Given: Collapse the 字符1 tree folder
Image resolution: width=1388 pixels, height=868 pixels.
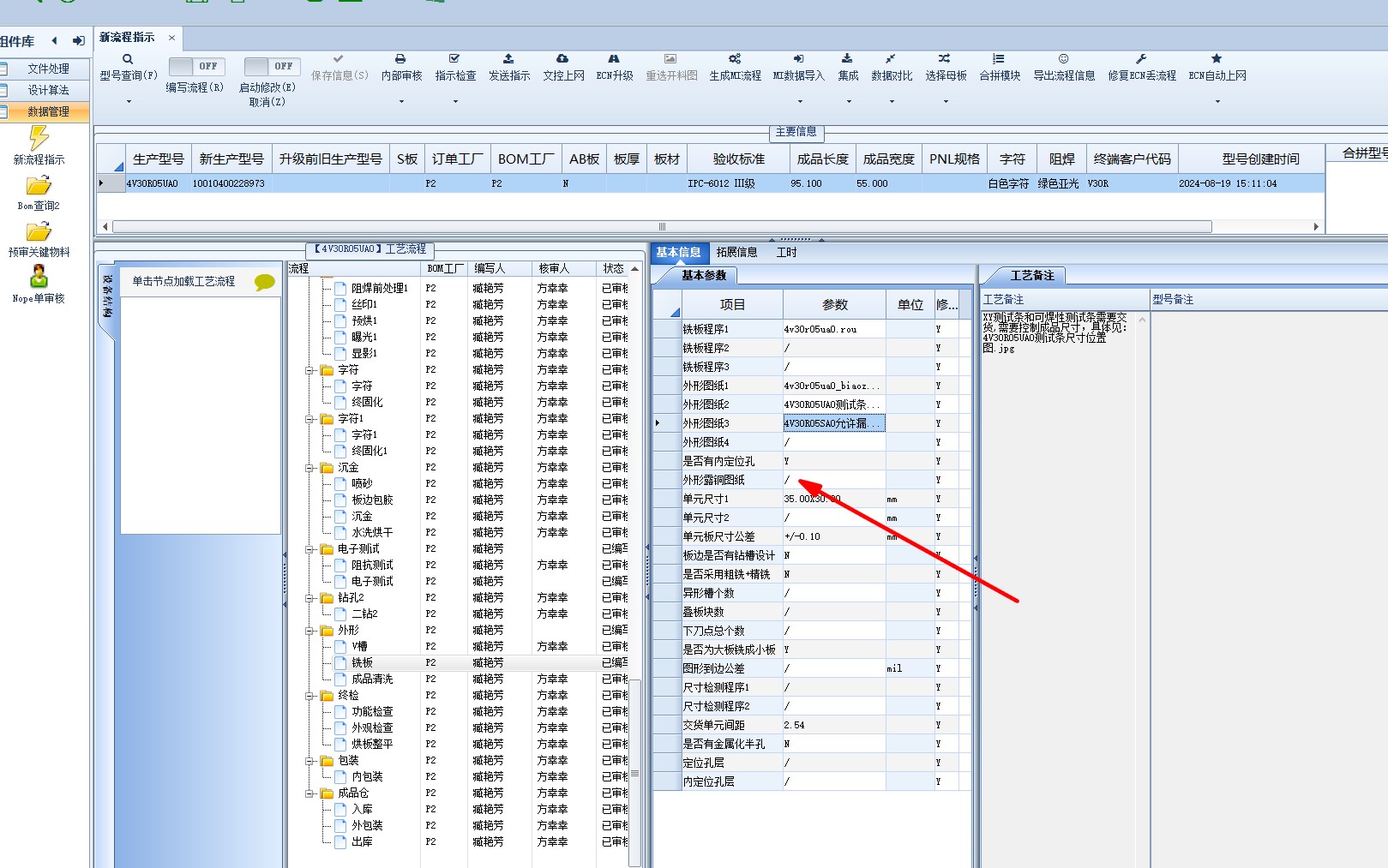Looking at the screenshot, I should (x=310, y=419).
